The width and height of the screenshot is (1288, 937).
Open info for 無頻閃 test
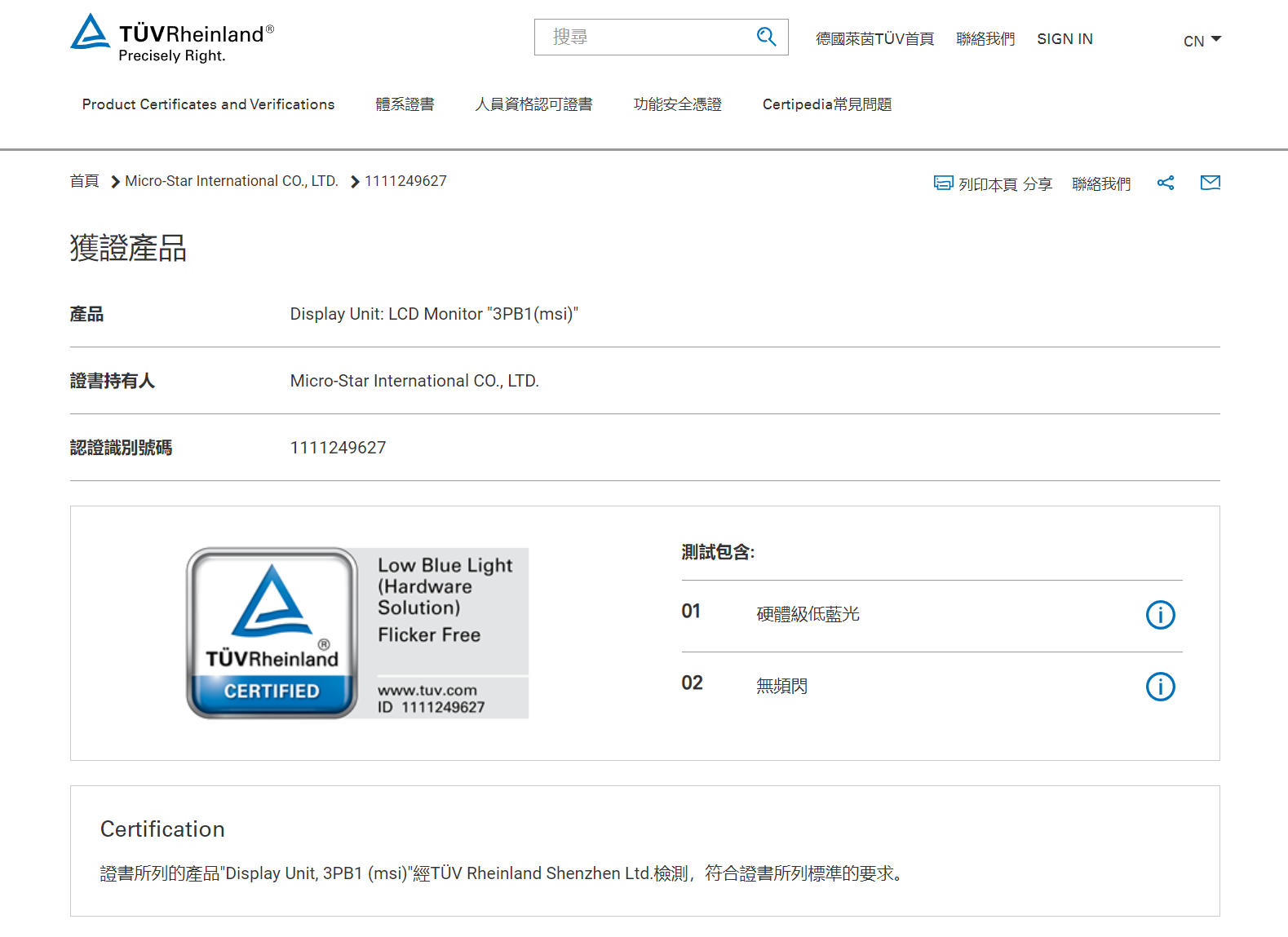(1160, 687)
